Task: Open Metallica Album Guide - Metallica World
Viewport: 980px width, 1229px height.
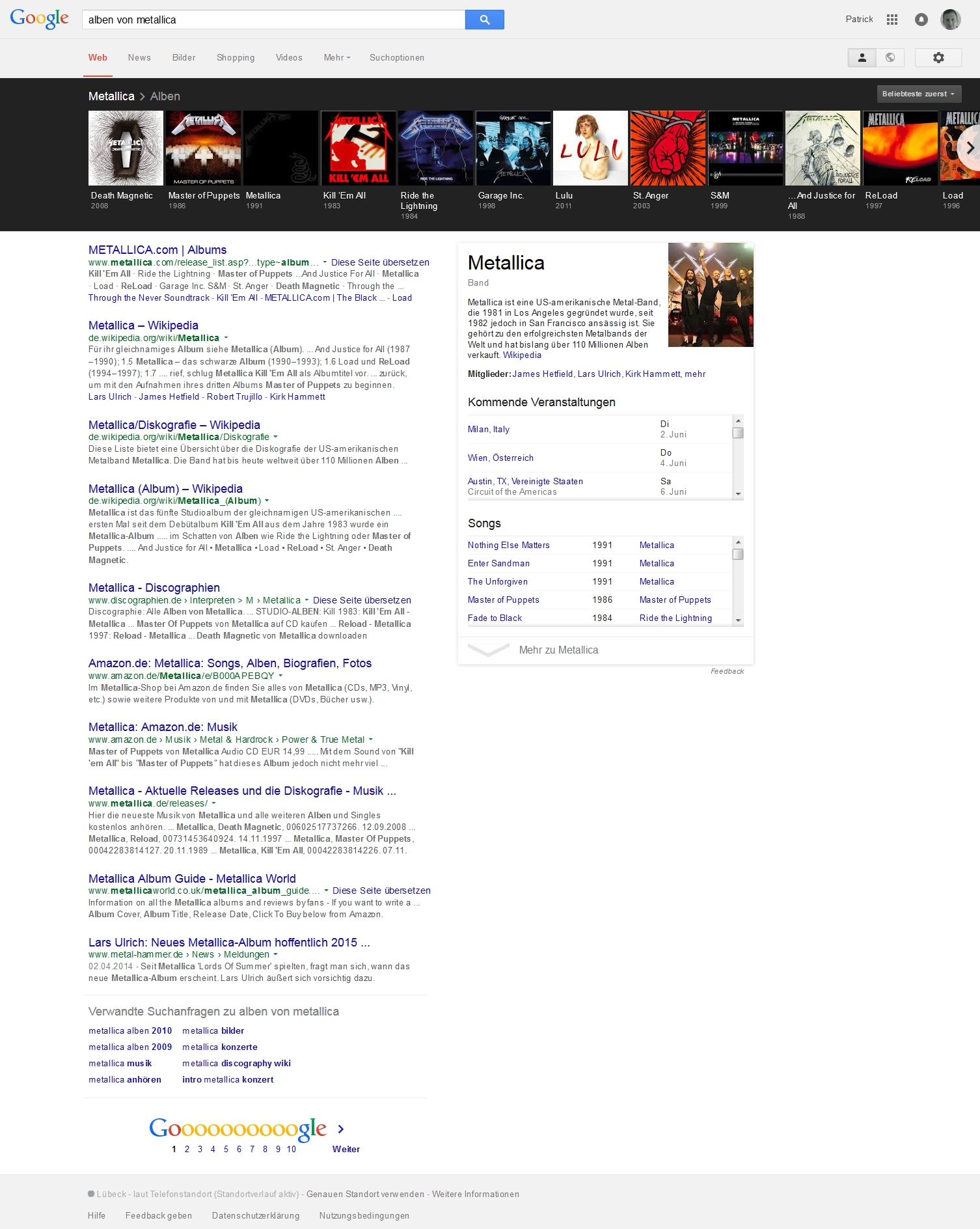Action: [192, 879]
